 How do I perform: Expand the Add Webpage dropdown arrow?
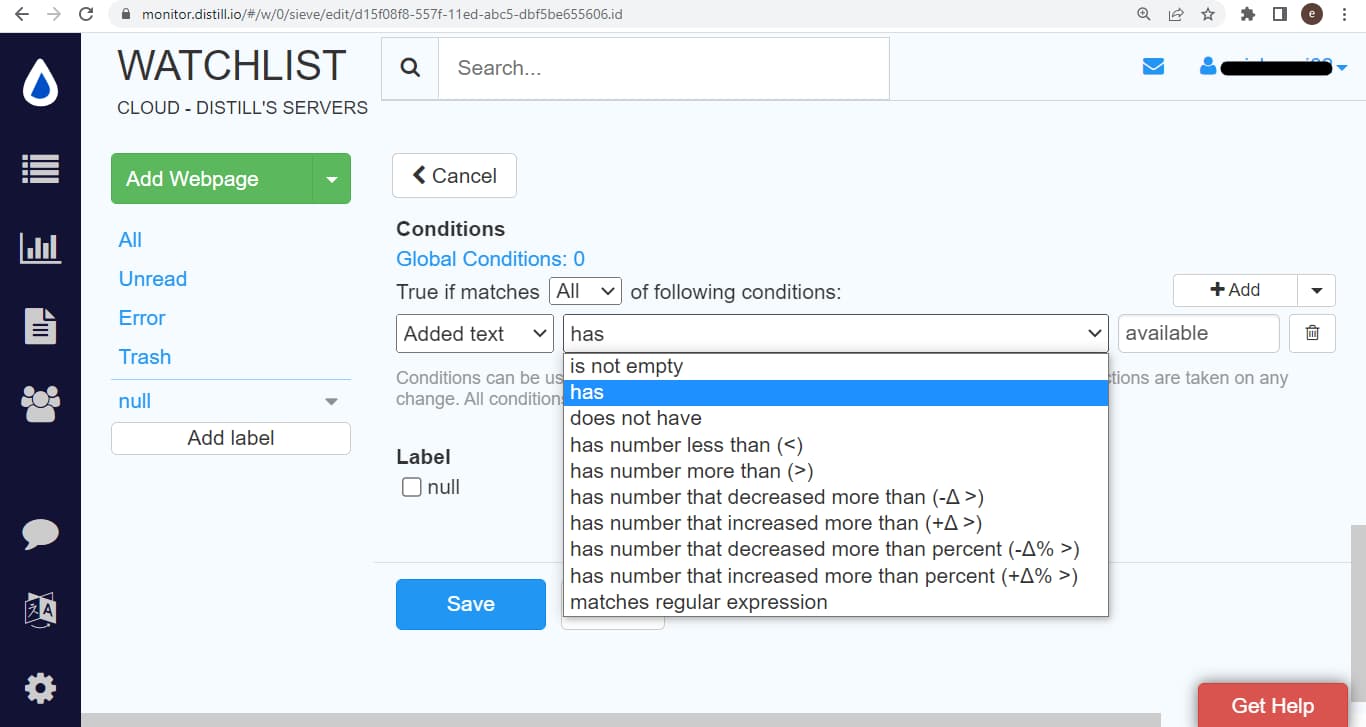tap(331, 179)
